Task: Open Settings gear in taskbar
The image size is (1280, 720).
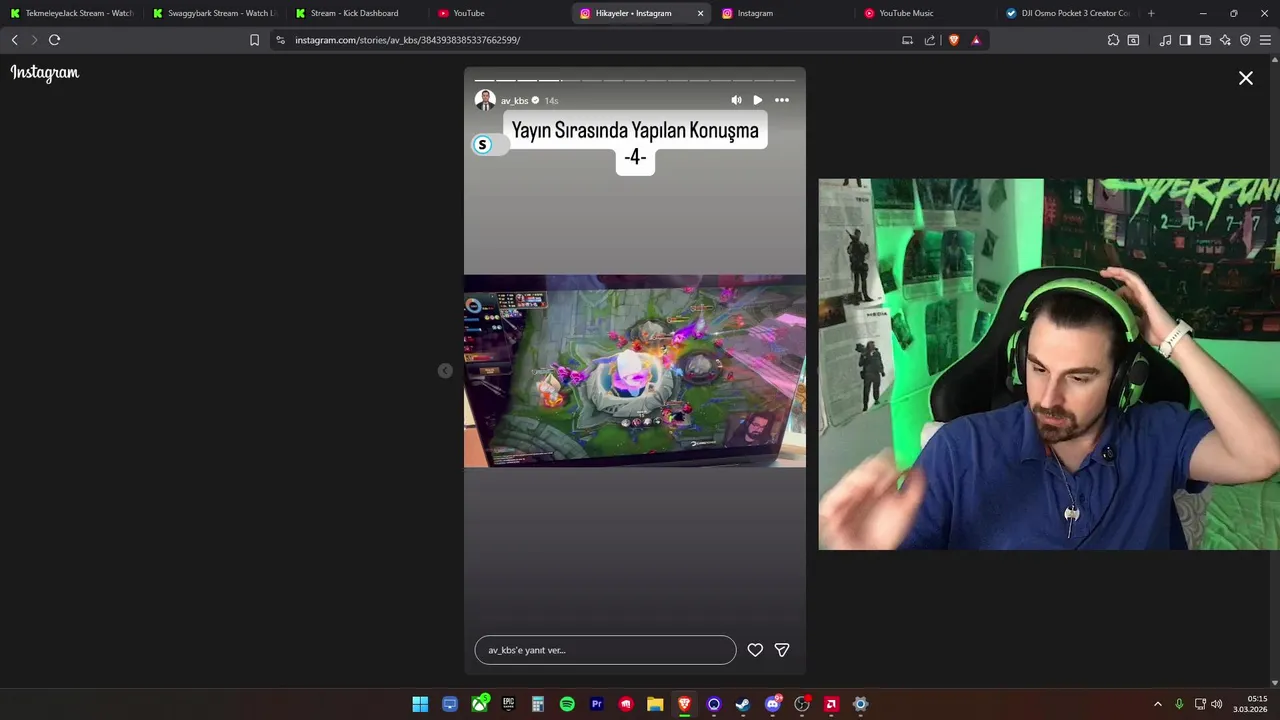Action: tap(860, 704)
